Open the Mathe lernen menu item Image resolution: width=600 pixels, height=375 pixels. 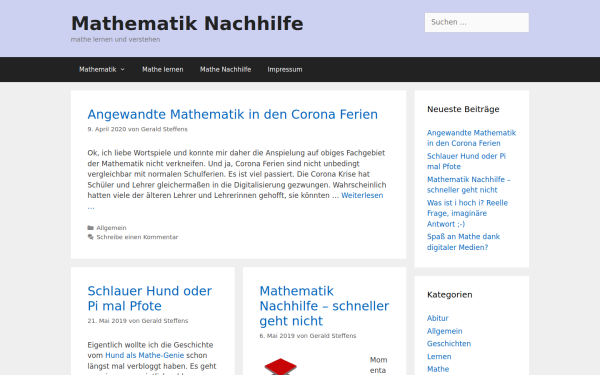click(163, 69)
